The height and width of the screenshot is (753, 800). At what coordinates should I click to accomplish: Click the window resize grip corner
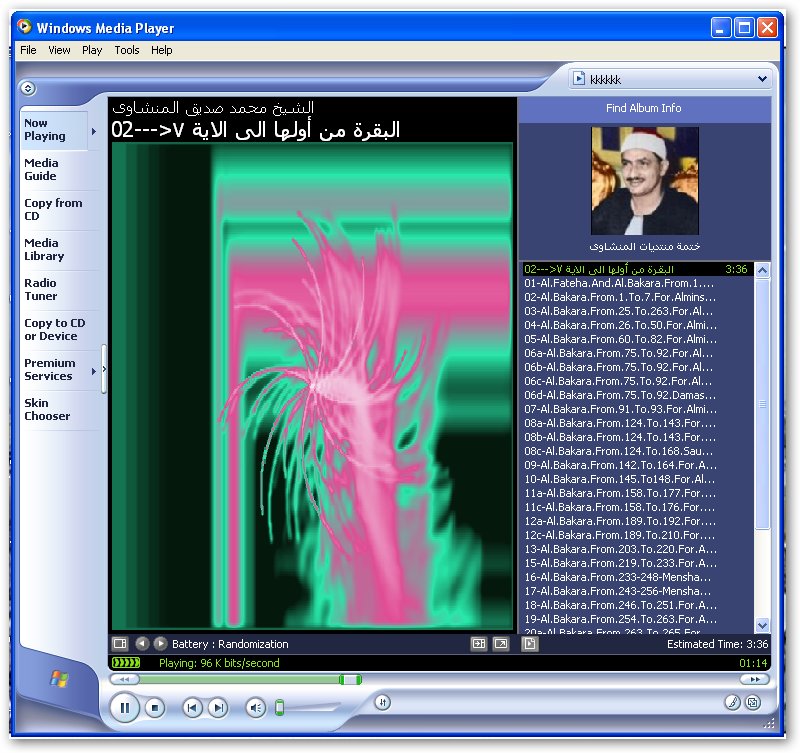770,722
